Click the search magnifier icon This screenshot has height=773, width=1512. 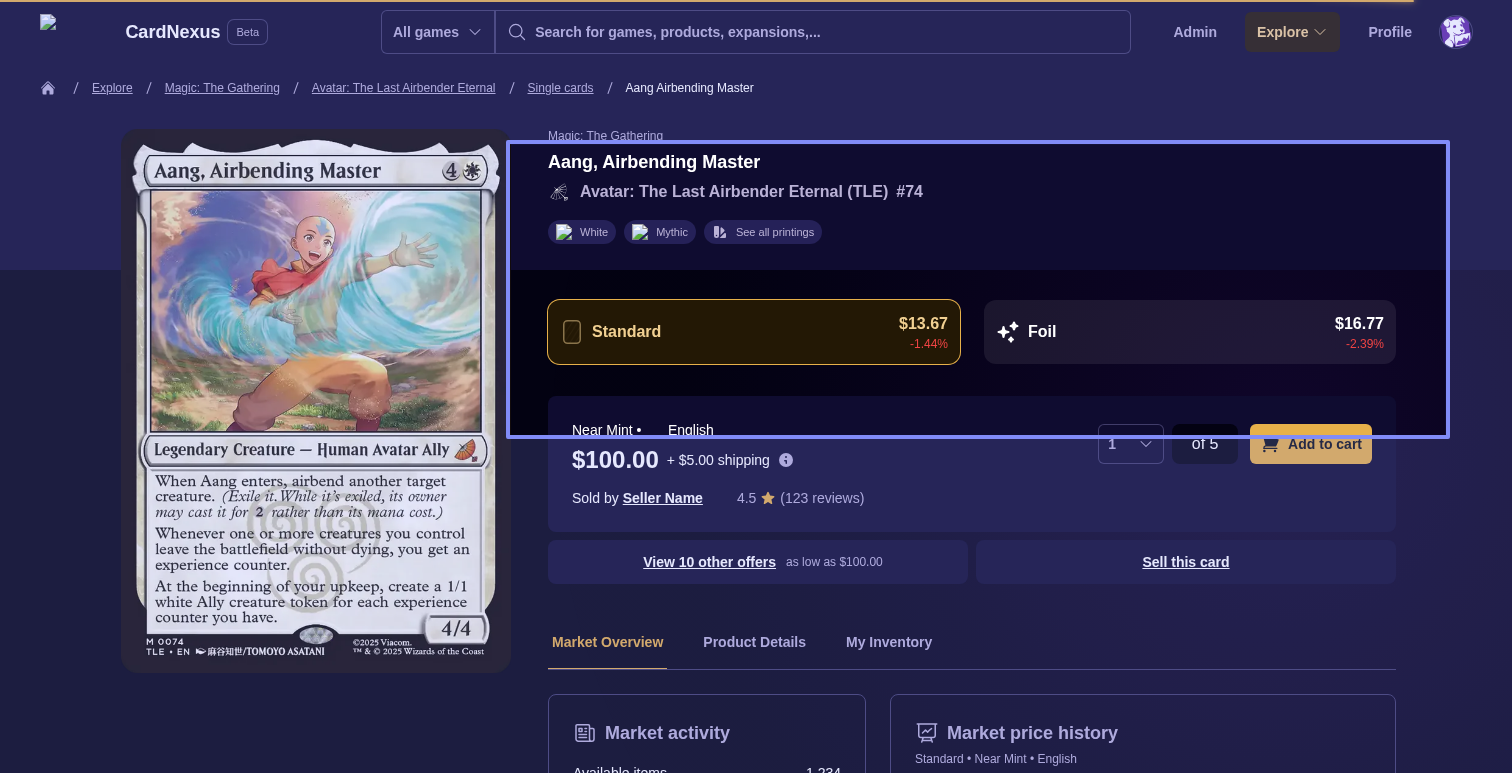point(517,32)
